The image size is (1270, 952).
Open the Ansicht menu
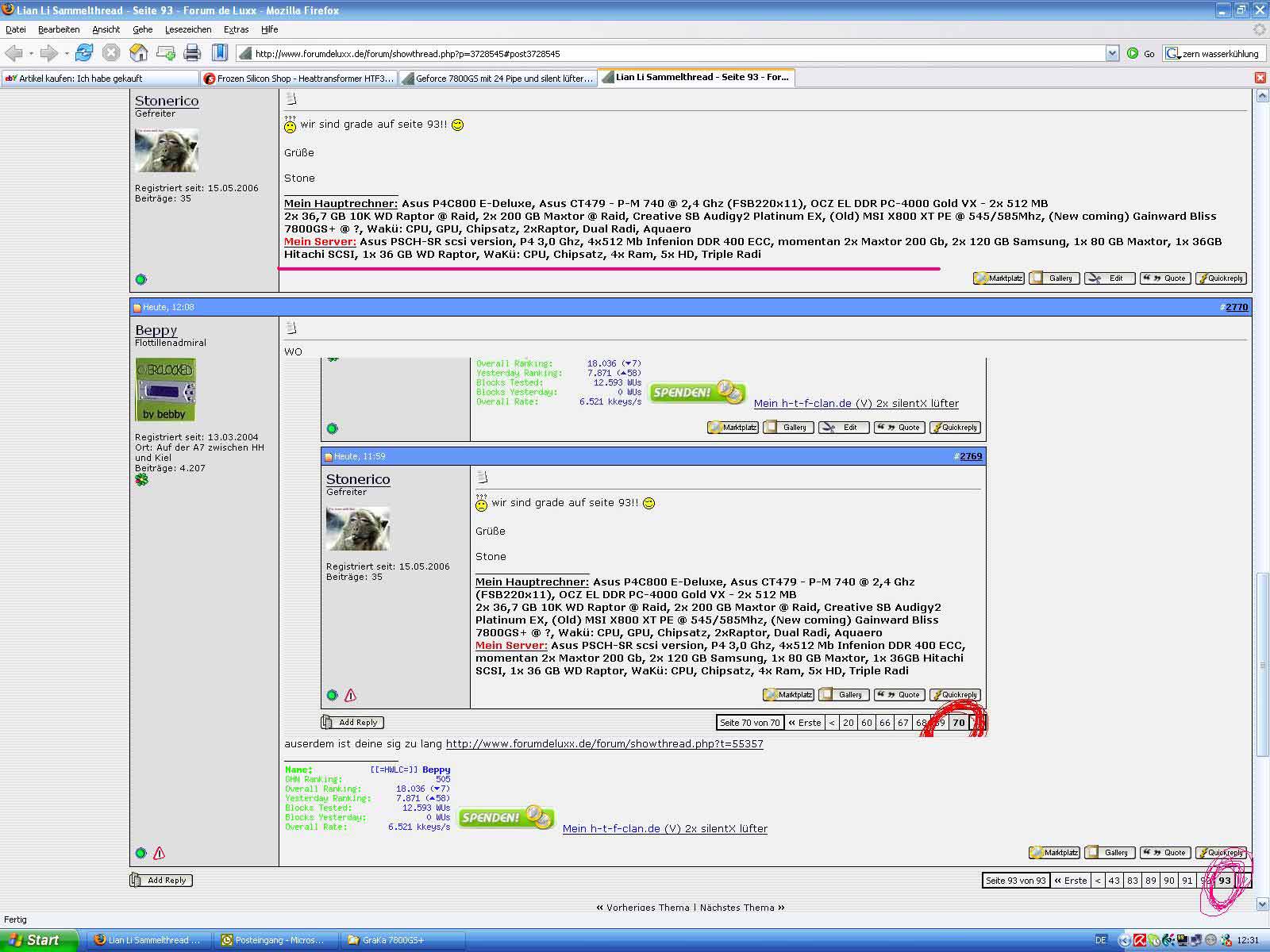[x=106, y=29]
